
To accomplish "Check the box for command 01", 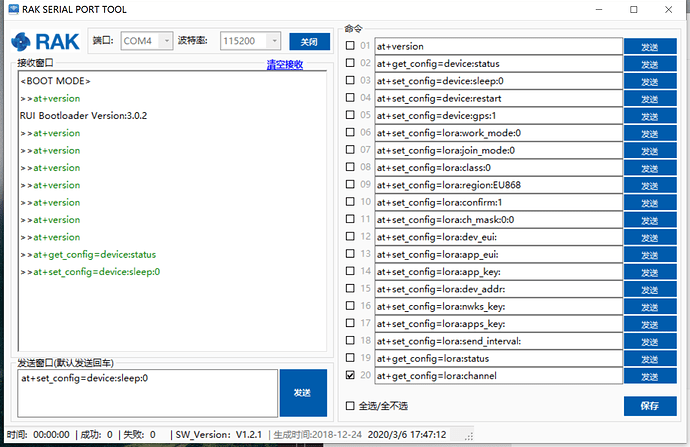I will point(349,46).
